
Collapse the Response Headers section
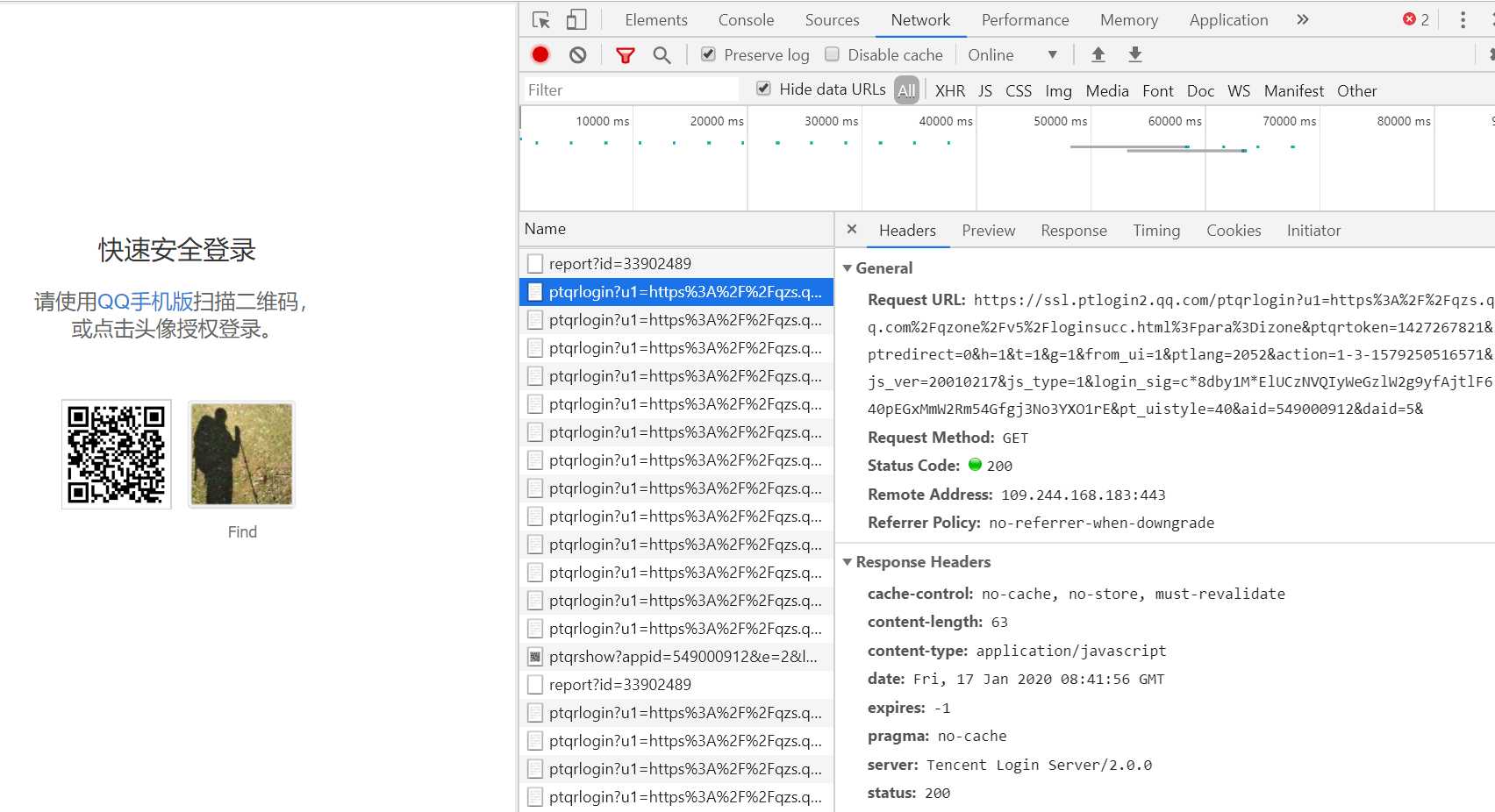tap(848, 562)
